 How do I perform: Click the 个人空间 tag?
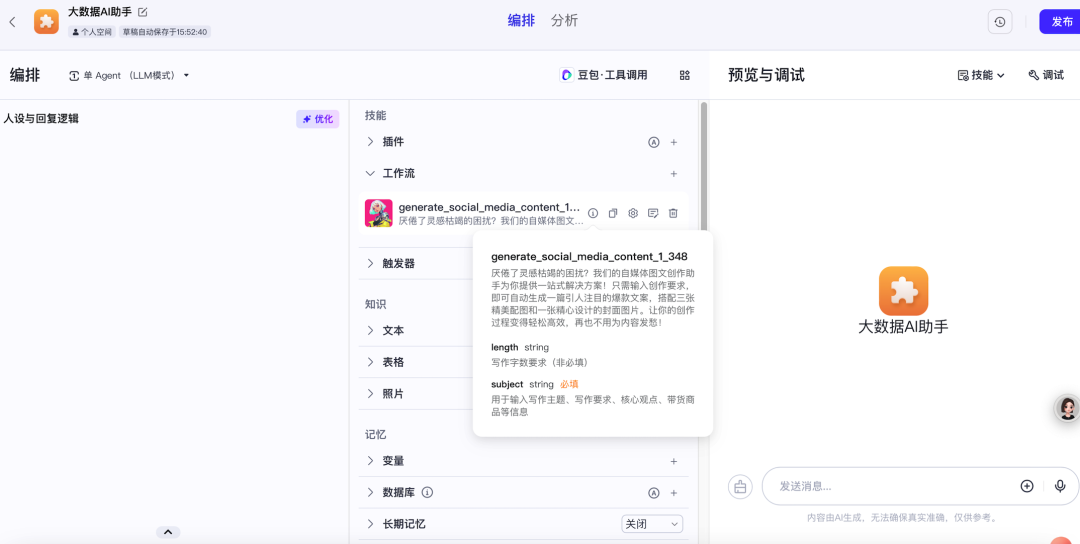[92, 32]
